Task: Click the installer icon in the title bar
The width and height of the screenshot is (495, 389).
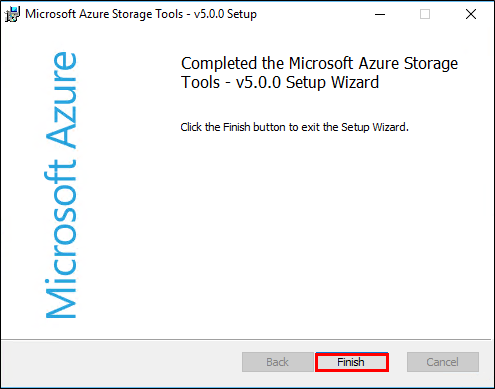Action: (13, 14)
